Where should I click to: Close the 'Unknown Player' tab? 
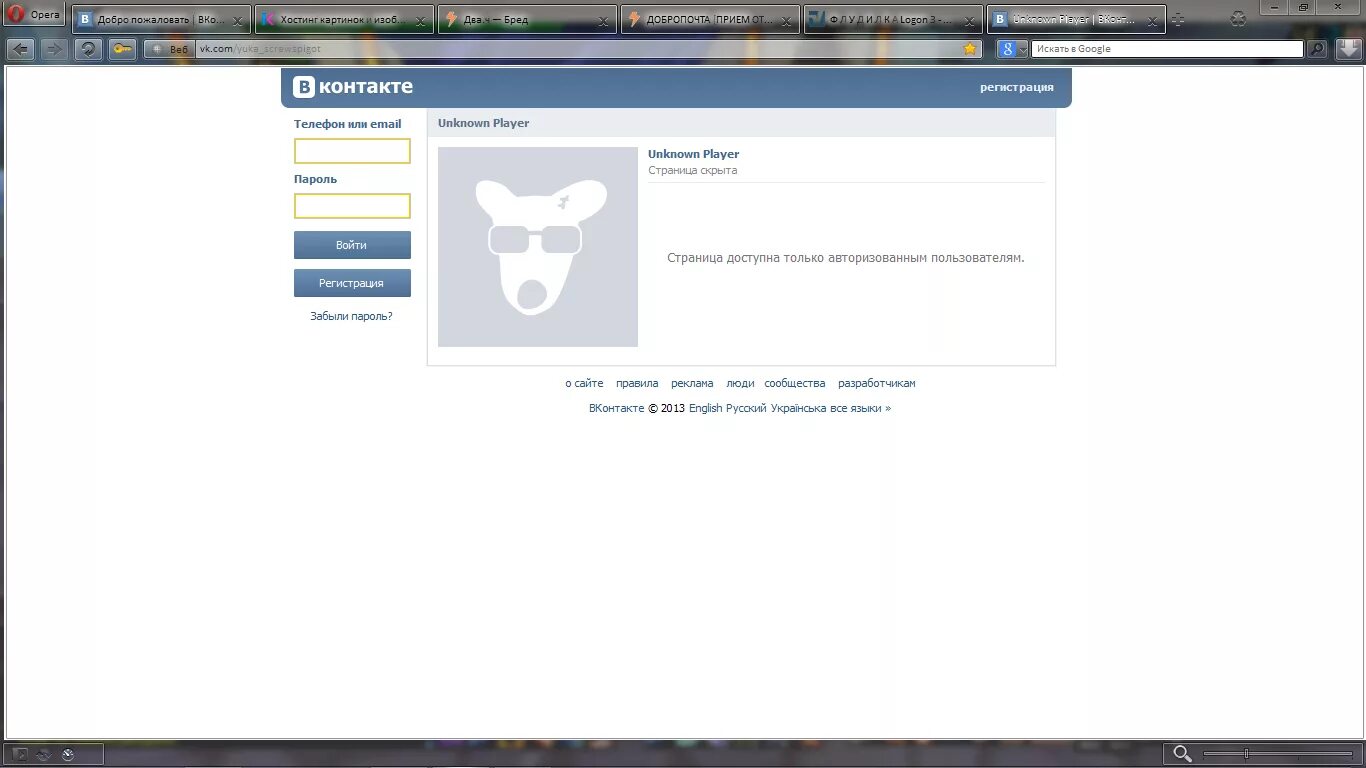pyautogui.click(x=1152, y=21)
